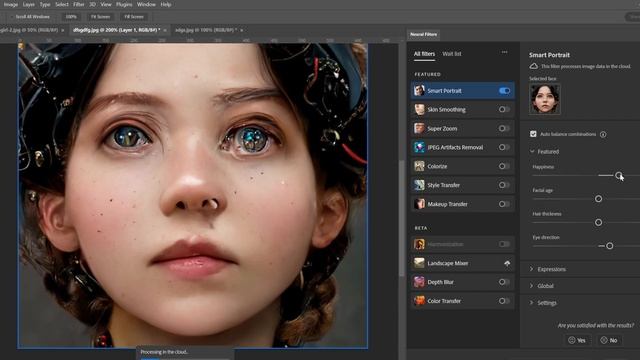Collapse the Featured section

(x=532, y=151)
